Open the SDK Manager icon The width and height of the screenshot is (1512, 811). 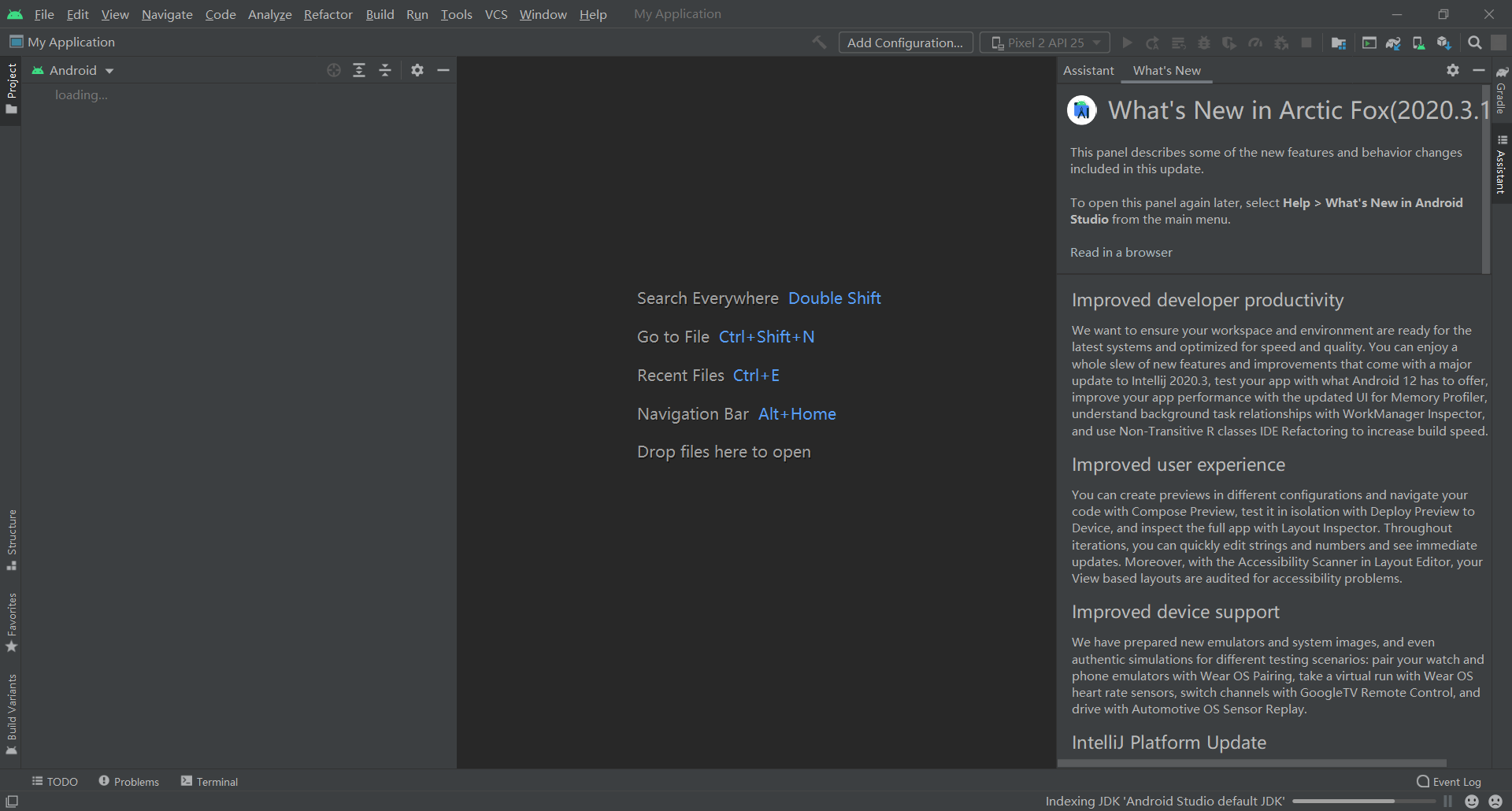coord(1443,43)
